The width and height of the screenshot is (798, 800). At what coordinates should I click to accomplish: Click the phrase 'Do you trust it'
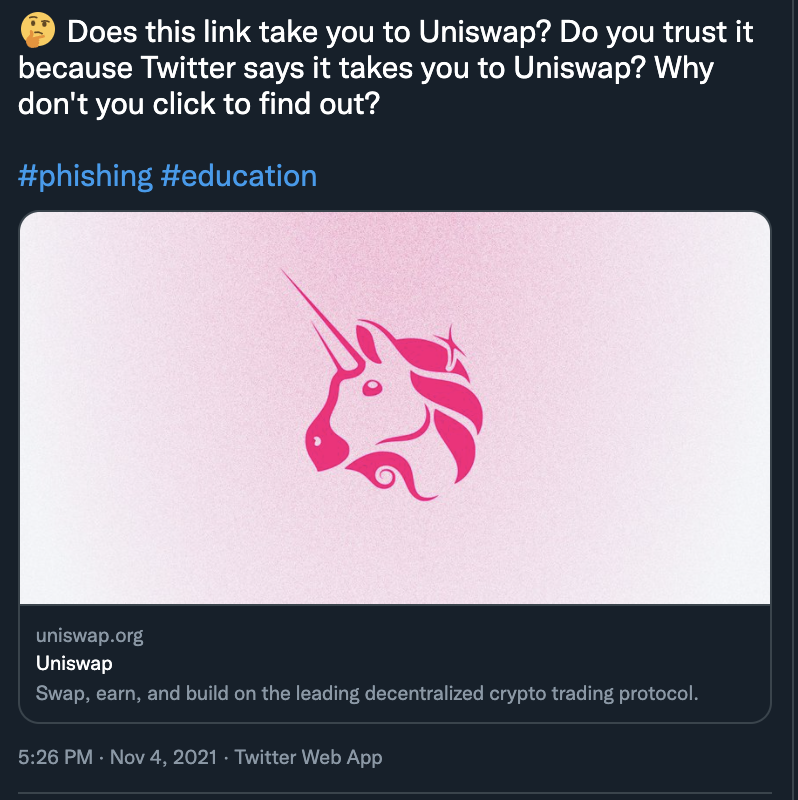(656, 32)
